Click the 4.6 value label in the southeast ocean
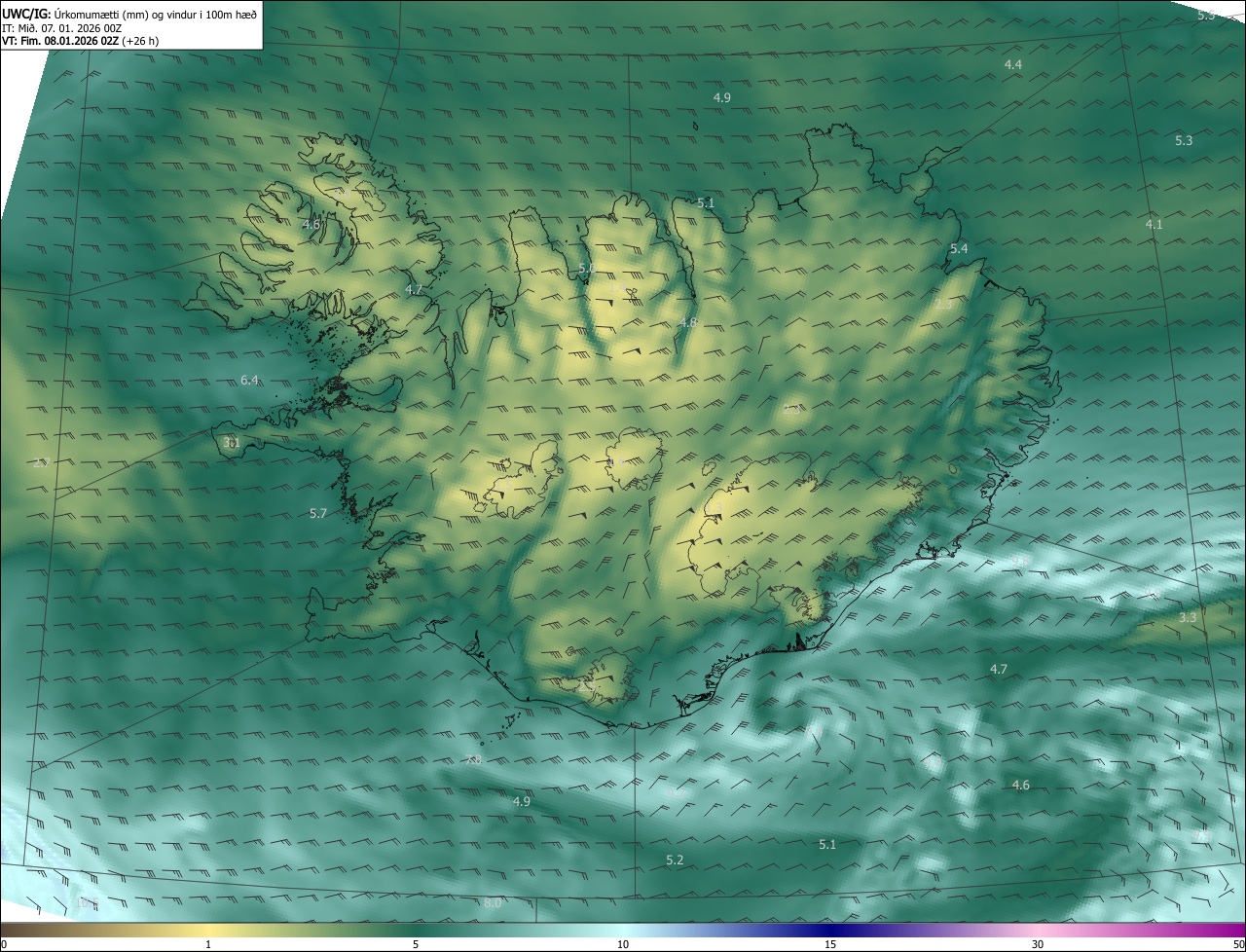This screenshot has height=952, width=1246. [x=1020, y=786]
